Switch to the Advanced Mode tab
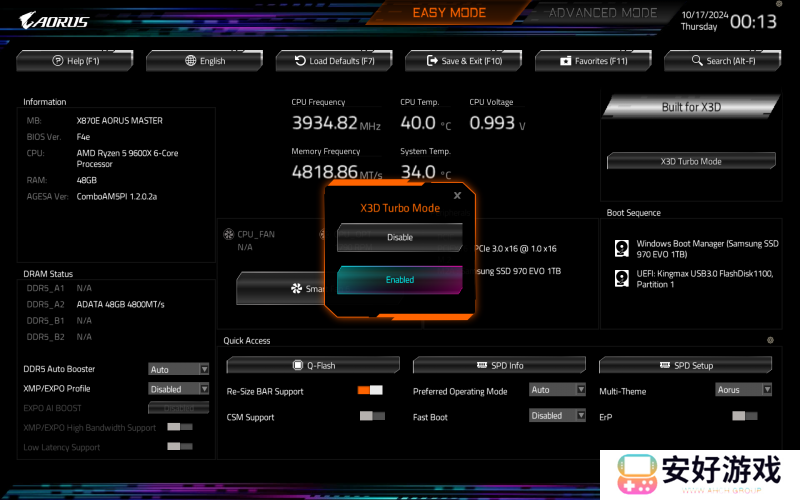The image size is (800, 500). click(x=603, y=13)
